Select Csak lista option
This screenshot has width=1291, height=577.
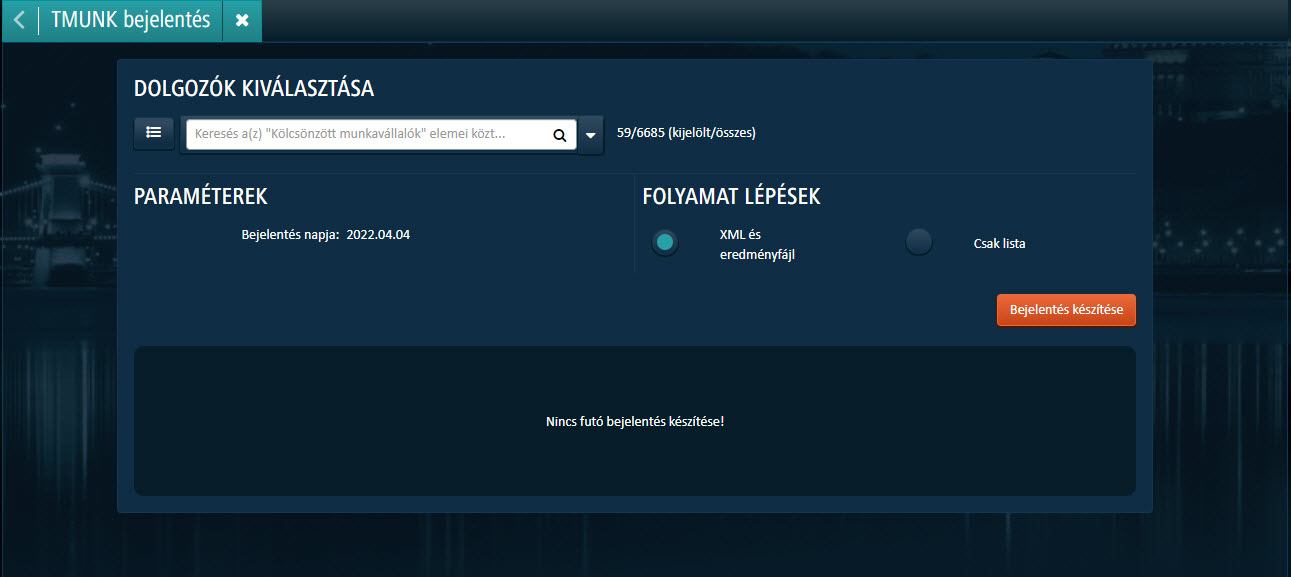(x=919, y=243)
